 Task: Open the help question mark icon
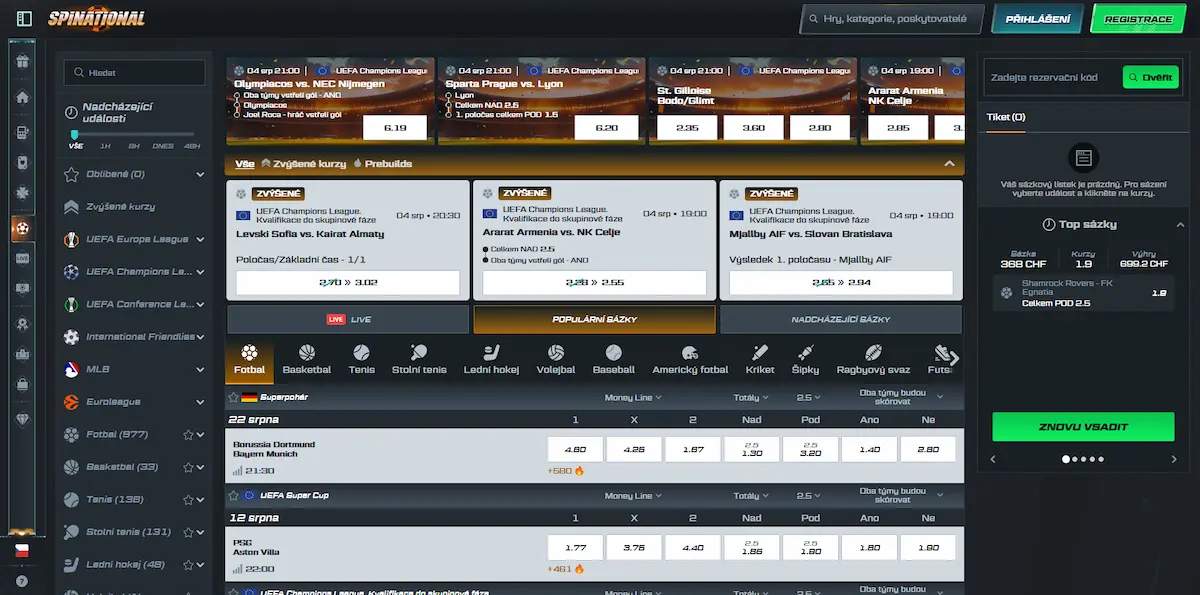click(x=22, y=581)
